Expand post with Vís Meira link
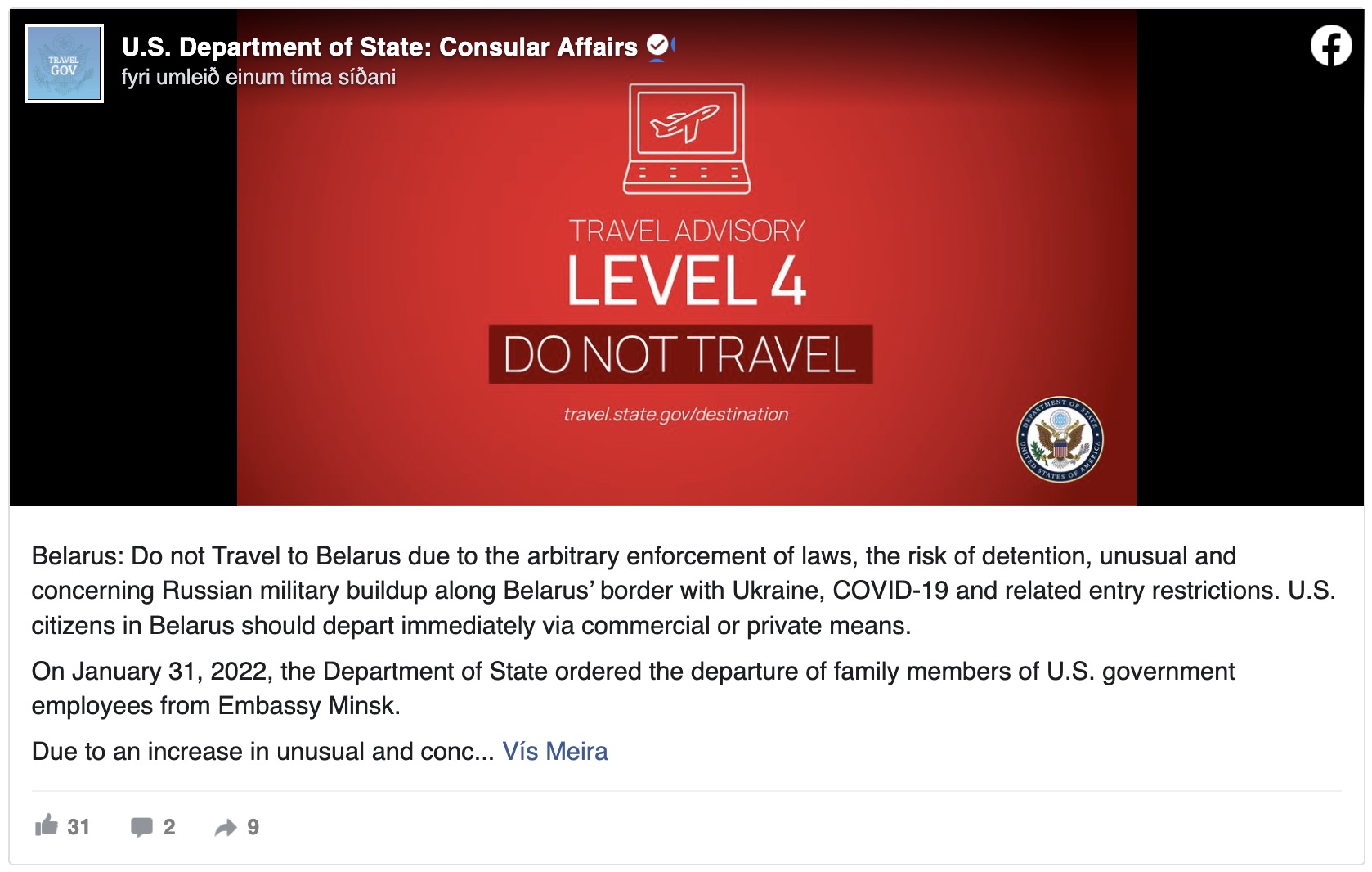Viewport: 1372px width, 872px height. point(555,751)
